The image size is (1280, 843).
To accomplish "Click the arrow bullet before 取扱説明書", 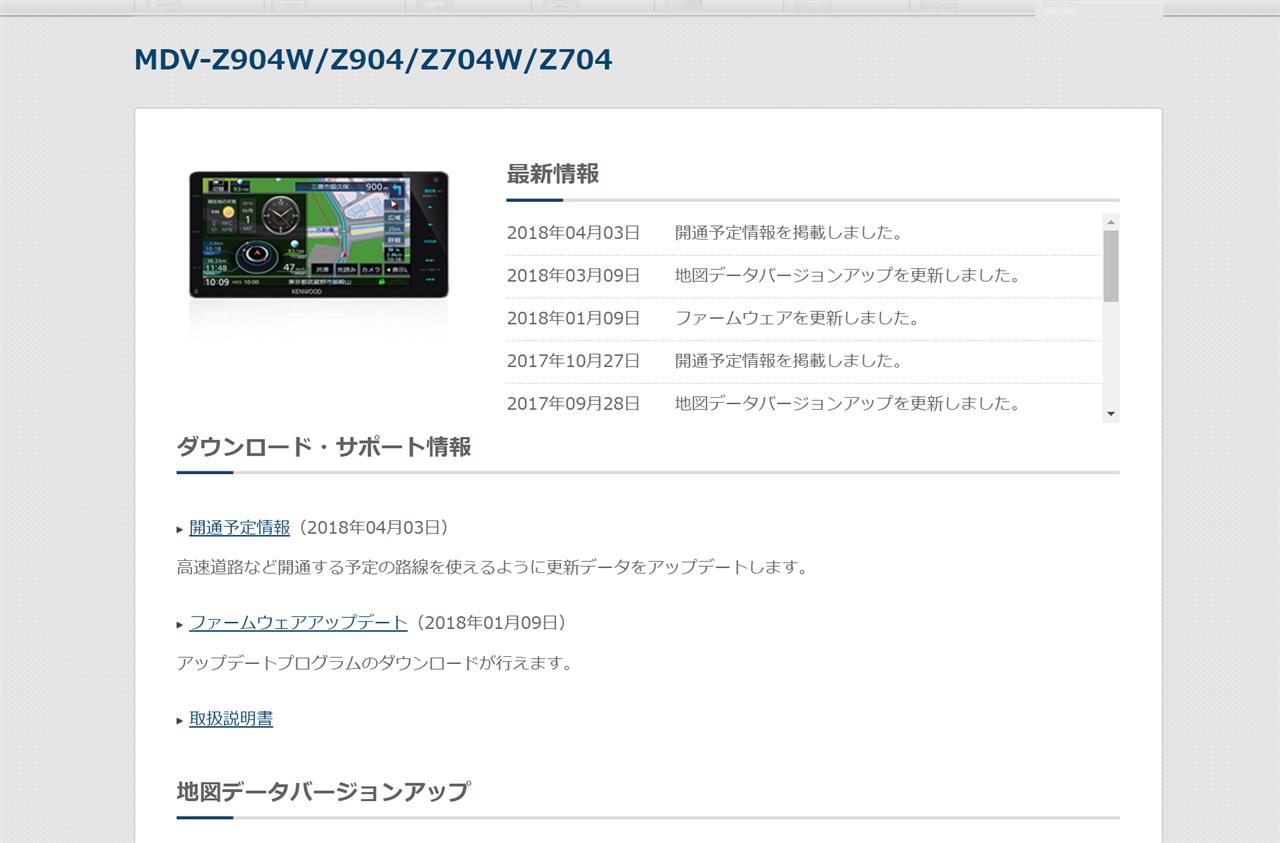I will coord(180,720).
